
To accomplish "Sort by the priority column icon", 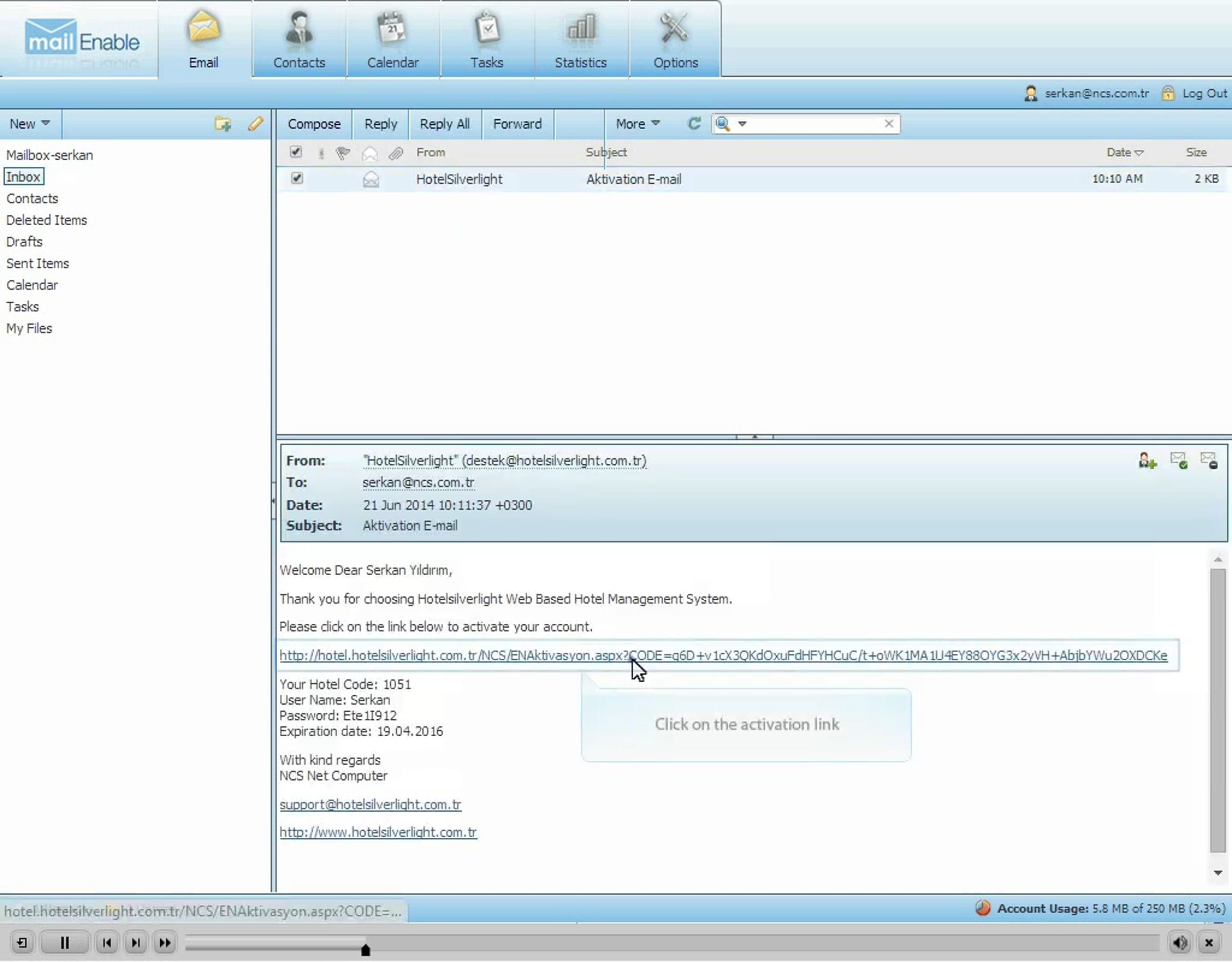I will tap(321, 153).
